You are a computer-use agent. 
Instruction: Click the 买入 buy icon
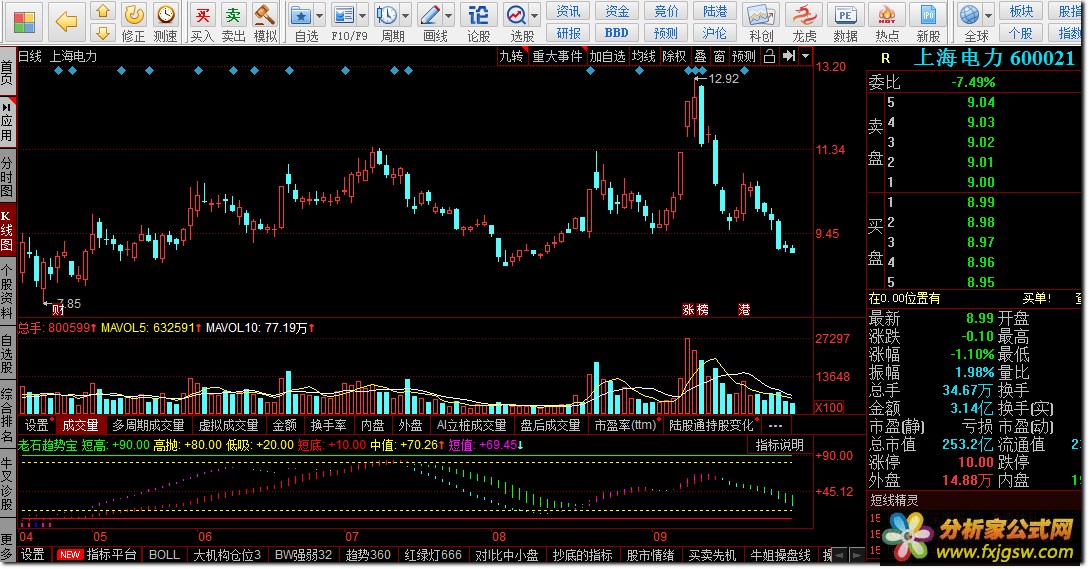[x=202, y=15]
